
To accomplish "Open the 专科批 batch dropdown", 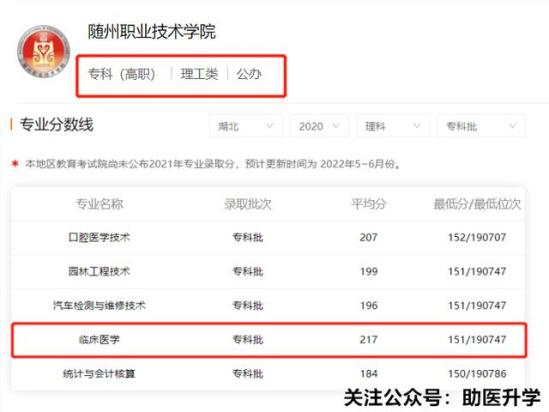I will (x=481, y=126).
